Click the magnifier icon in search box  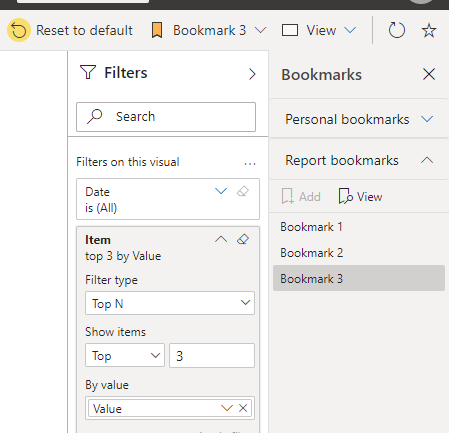pyautogui.click(x=94, y=117)
